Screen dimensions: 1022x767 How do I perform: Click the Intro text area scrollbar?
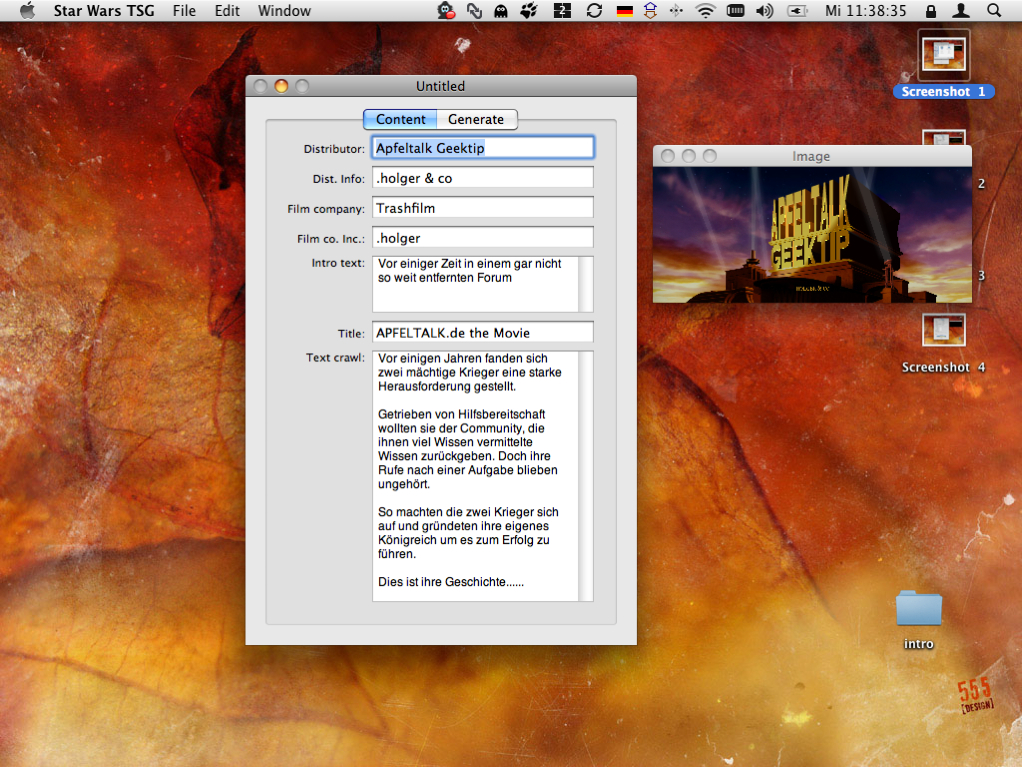[x=586, y=284]
